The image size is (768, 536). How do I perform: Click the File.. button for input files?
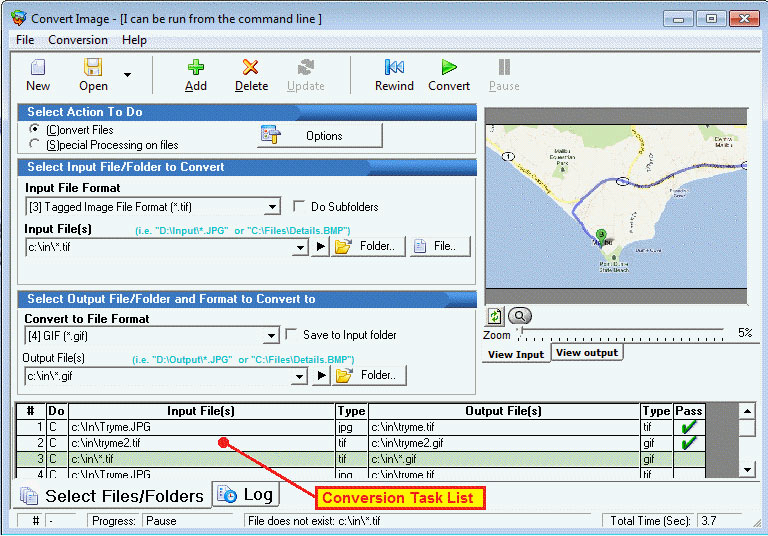point(440,246)
